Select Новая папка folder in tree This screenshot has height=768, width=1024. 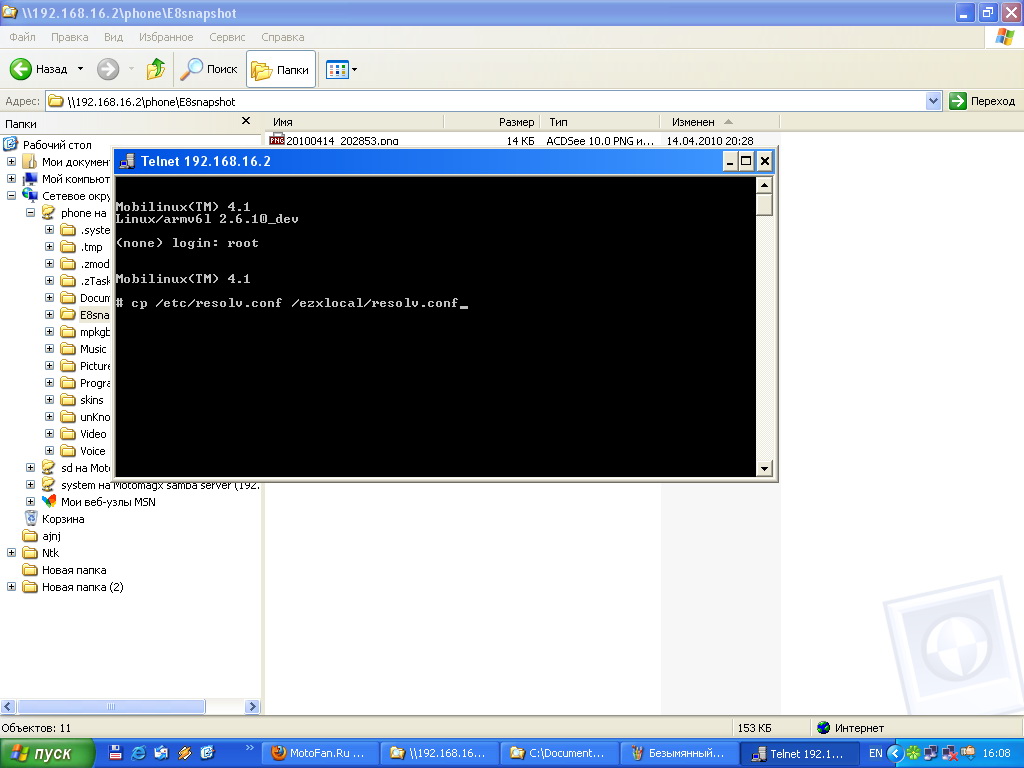74,569
